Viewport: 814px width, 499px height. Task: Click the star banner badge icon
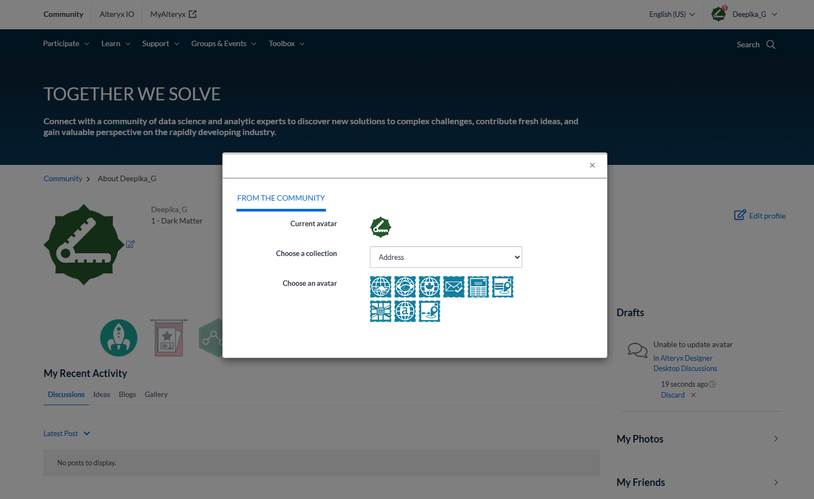tap(168, 338)
